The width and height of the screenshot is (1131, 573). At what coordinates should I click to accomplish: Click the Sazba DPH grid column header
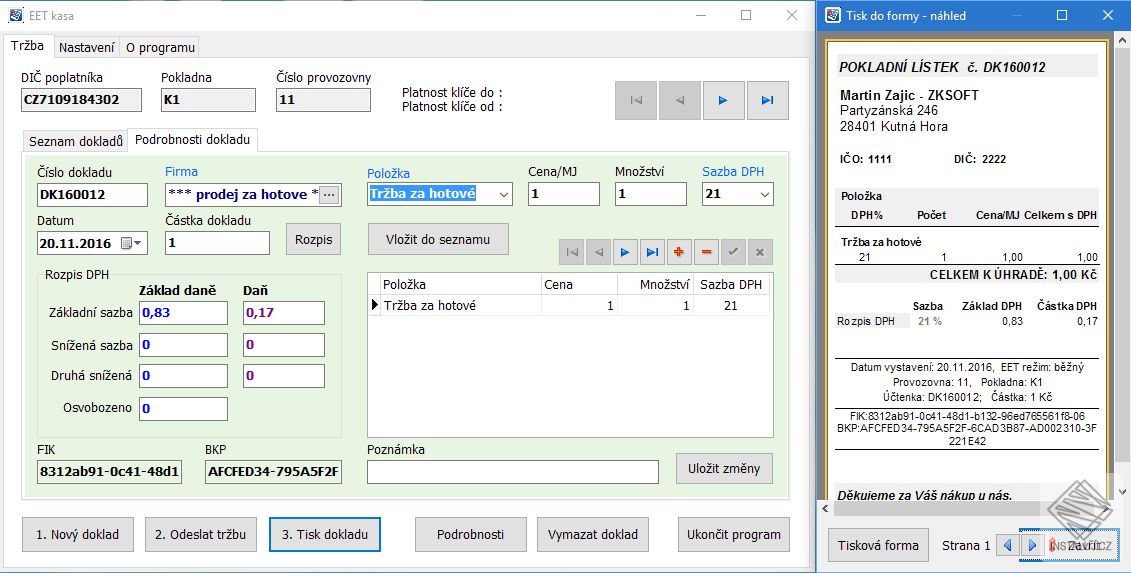click(x=731, y=284)
